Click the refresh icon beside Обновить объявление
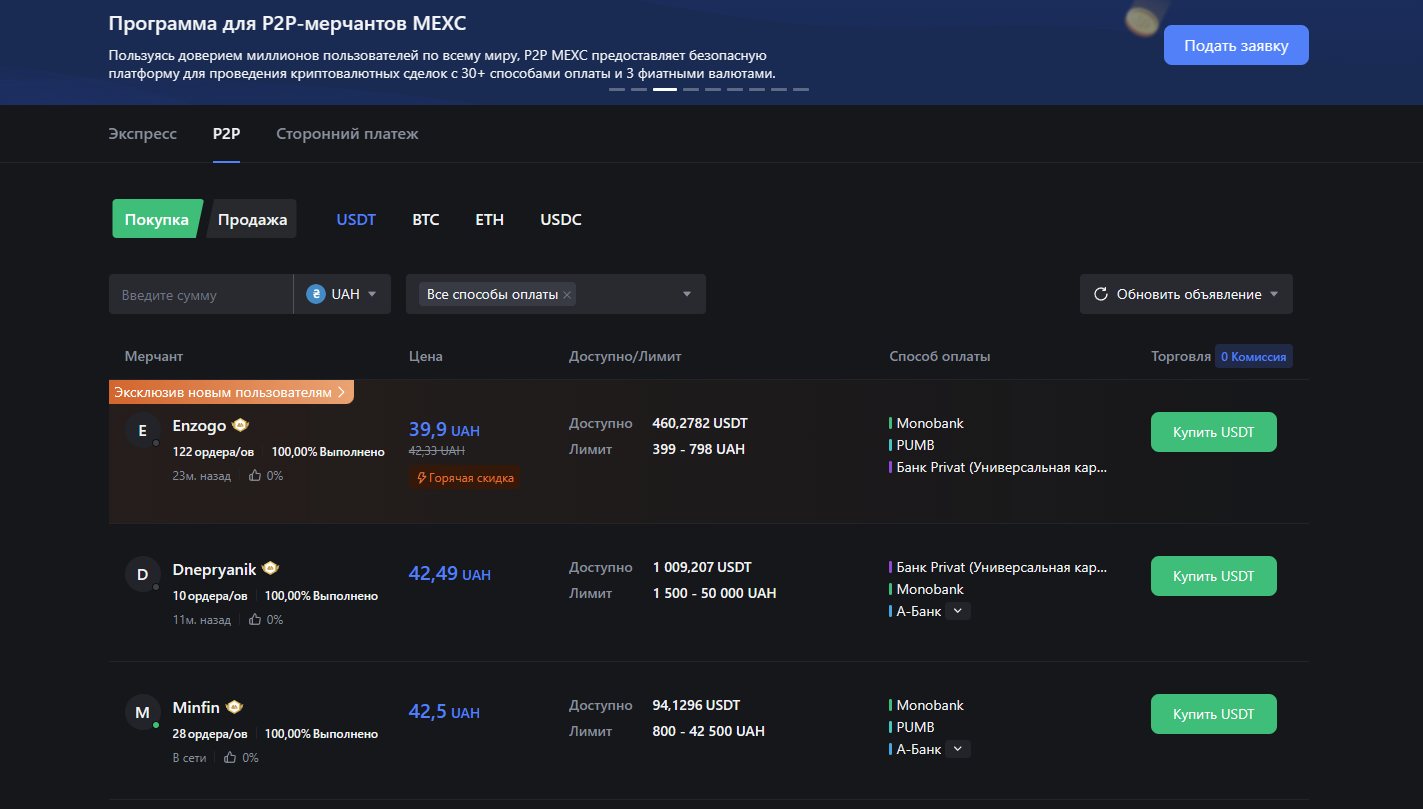The image size is (1423, 809). pyautogui.click(x=1101, y=294)
